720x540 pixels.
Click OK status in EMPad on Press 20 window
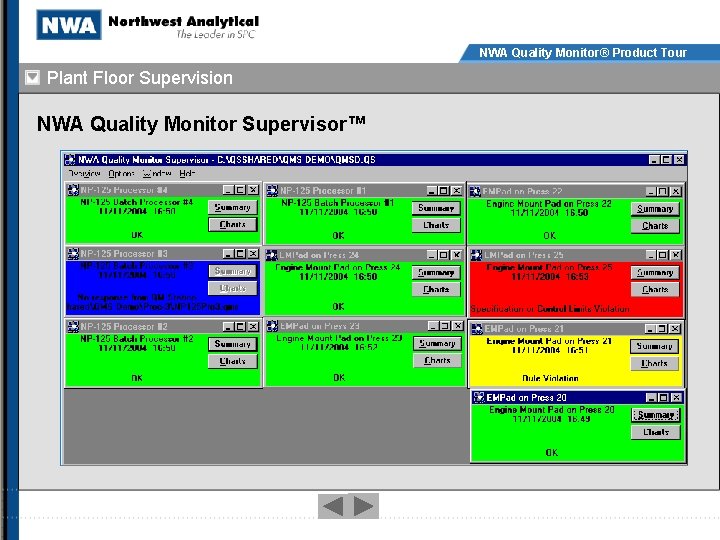click(x=551, y=453)
